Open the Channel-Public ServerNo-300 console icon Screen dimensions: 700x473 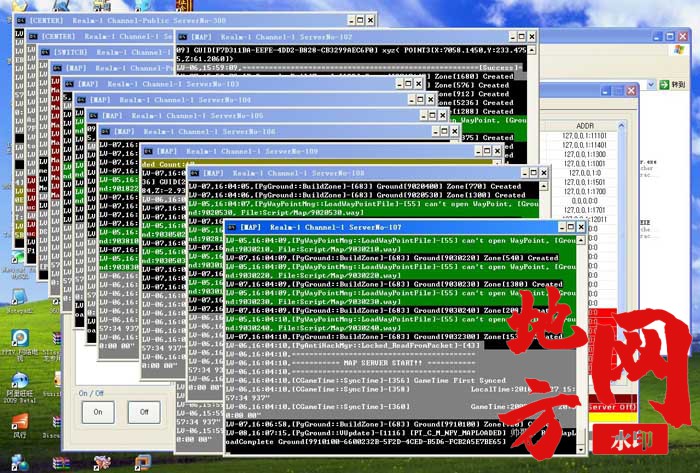pyautogui.click(x=21, y=21)
